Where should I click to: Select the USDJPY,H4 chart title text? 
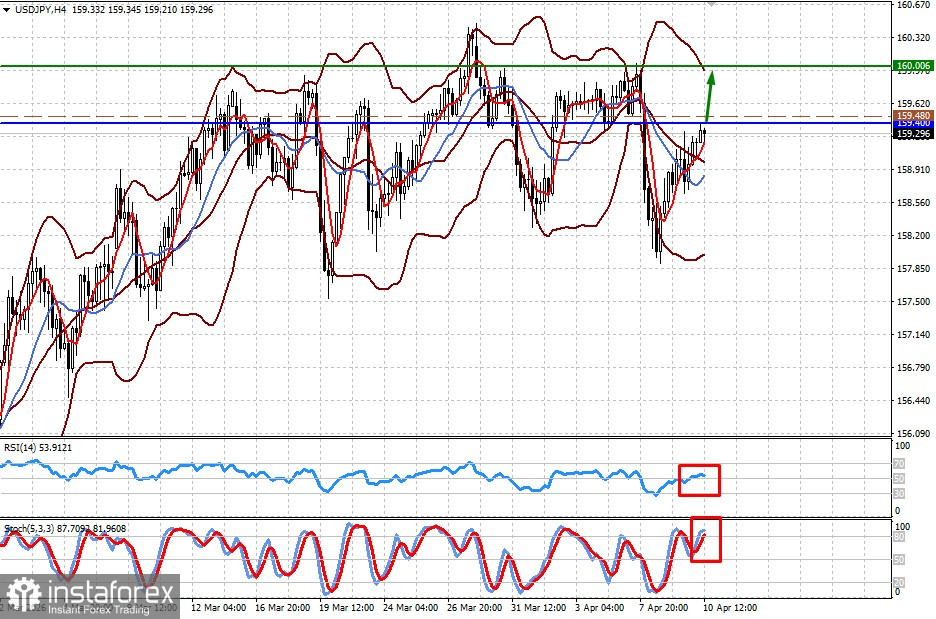40,10
